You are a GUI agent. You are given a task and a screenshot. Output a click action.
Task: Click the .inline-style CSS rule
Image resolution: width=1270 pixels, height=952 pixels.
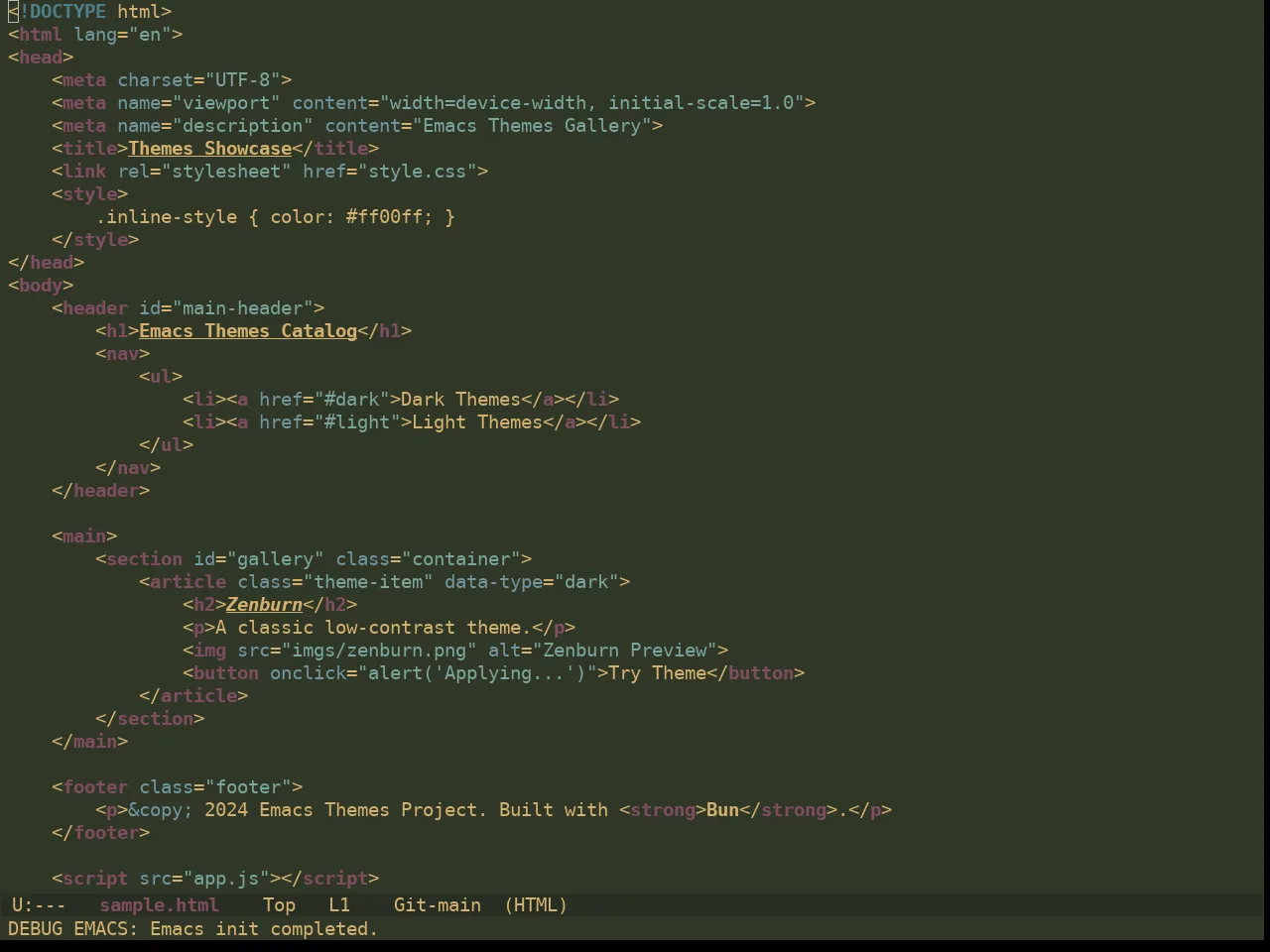click(x=276, y=217)
